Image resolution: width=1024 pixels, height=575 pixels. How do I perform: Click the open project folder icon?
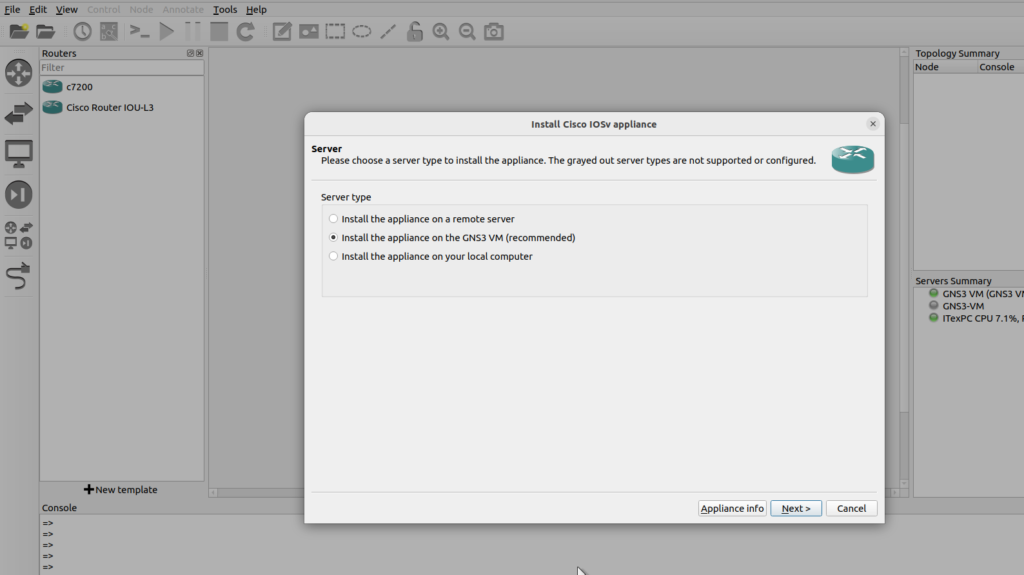[x=46, y=32]
